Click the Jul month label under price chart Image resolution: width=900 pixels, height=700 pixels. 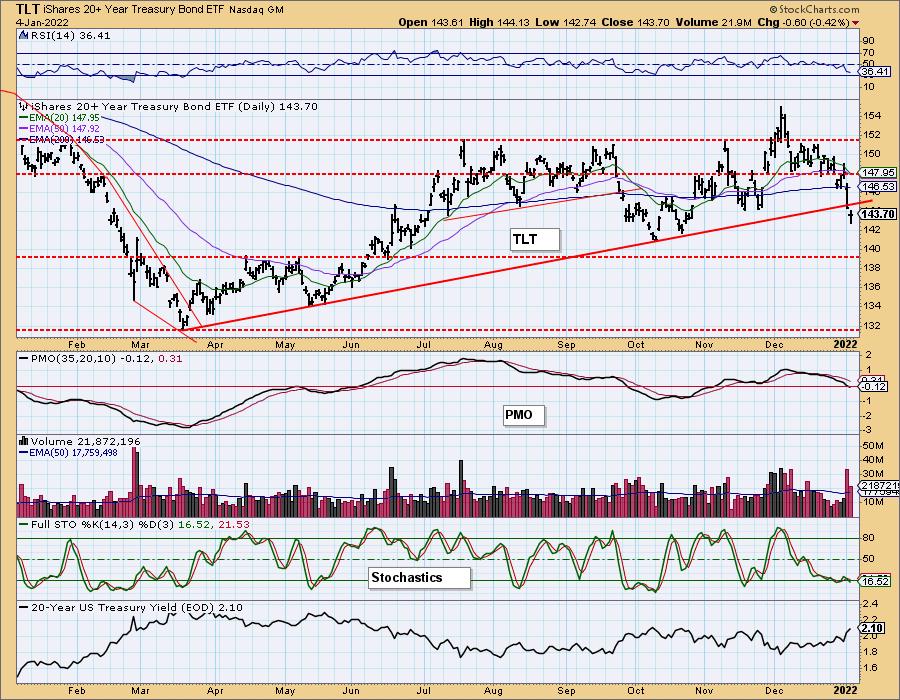pyautogui.click(x=424, y=345)
